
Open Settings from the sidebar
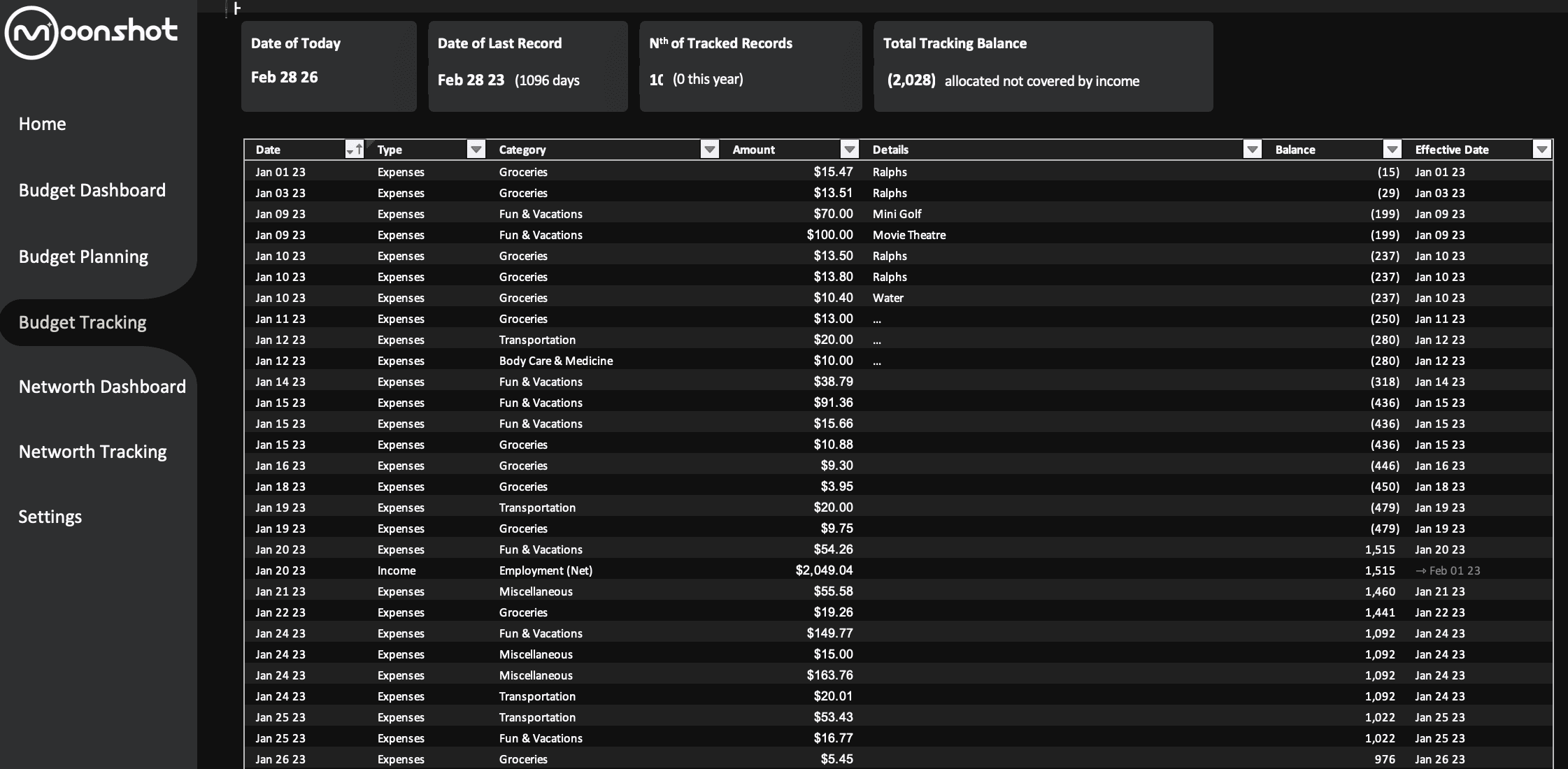coord(50,517)
